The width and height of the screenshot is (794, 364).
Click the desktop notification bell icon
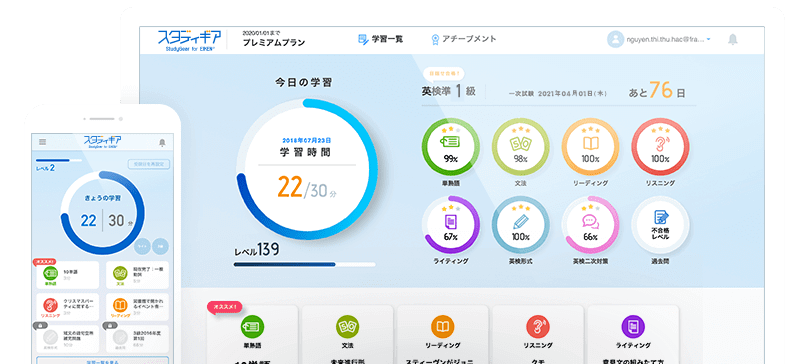732,39
